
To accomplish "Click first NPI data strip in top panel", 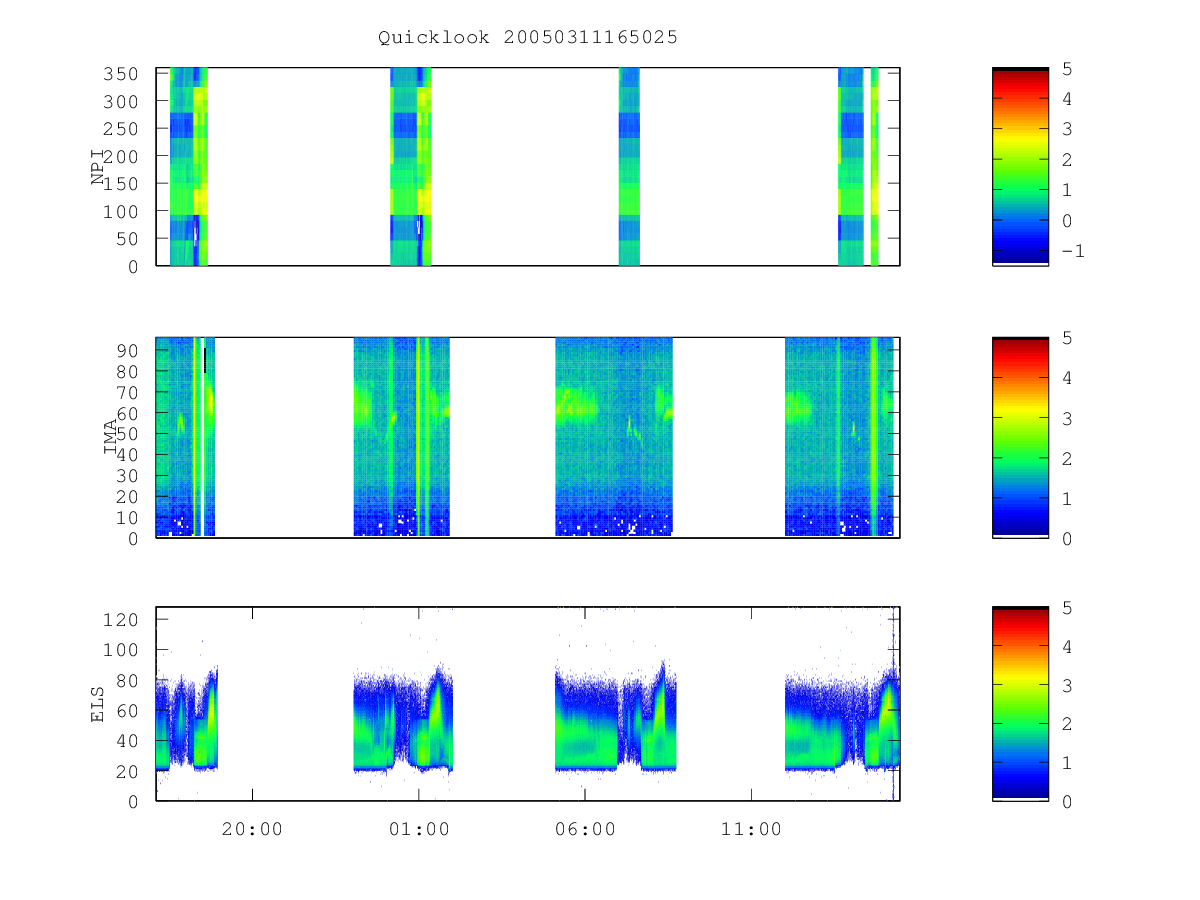I will 189,167.
